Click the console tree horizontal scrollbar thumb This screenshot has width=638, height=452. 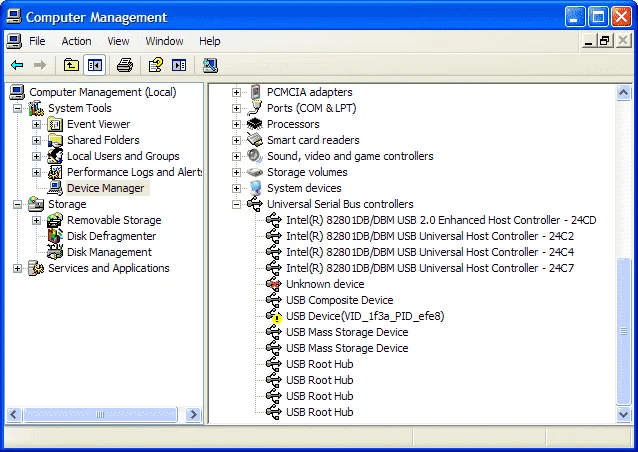tap(100, 415)
